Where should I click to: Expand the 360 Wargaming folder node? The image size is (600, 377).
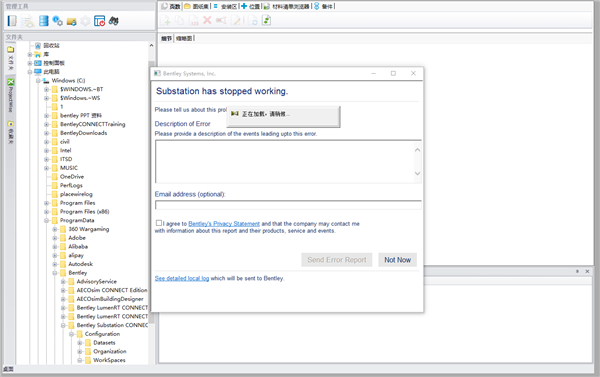(55, 229)
